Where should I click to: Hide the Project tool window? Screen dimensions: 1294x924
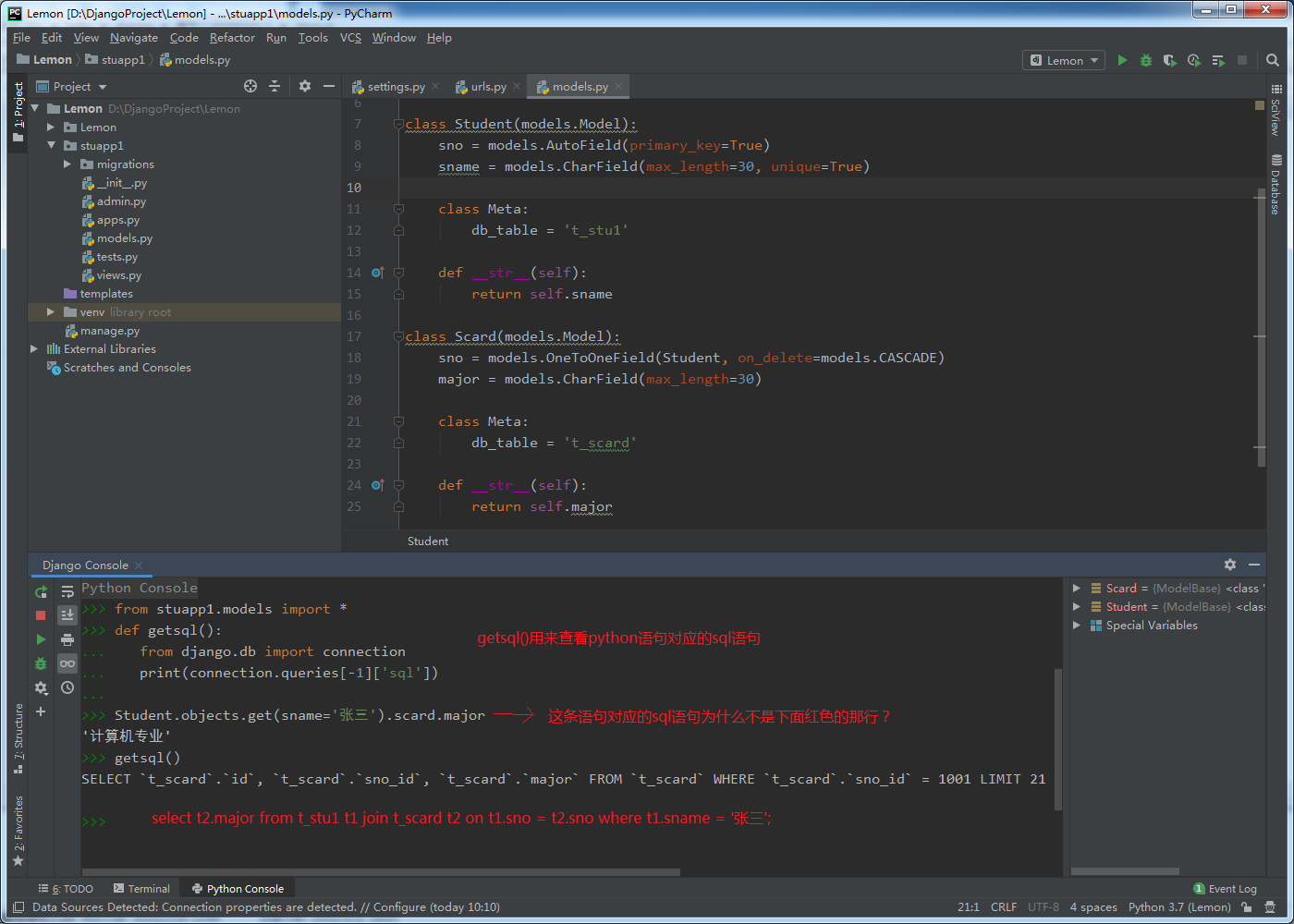329,86
